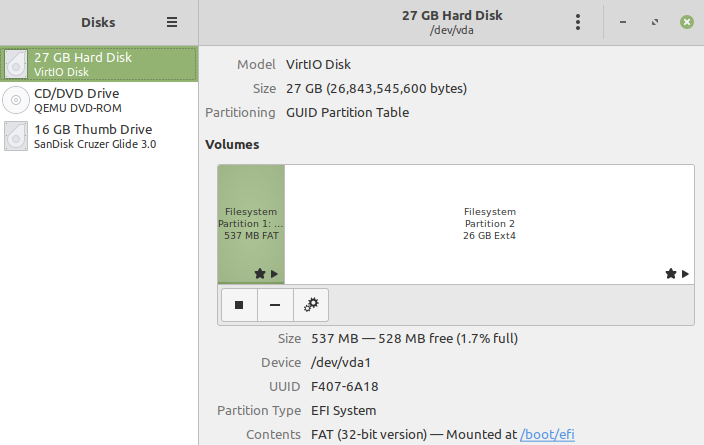The image size is (704, 445).
Task: Delete selected partition using the minus button
Action: click(275, 305)
